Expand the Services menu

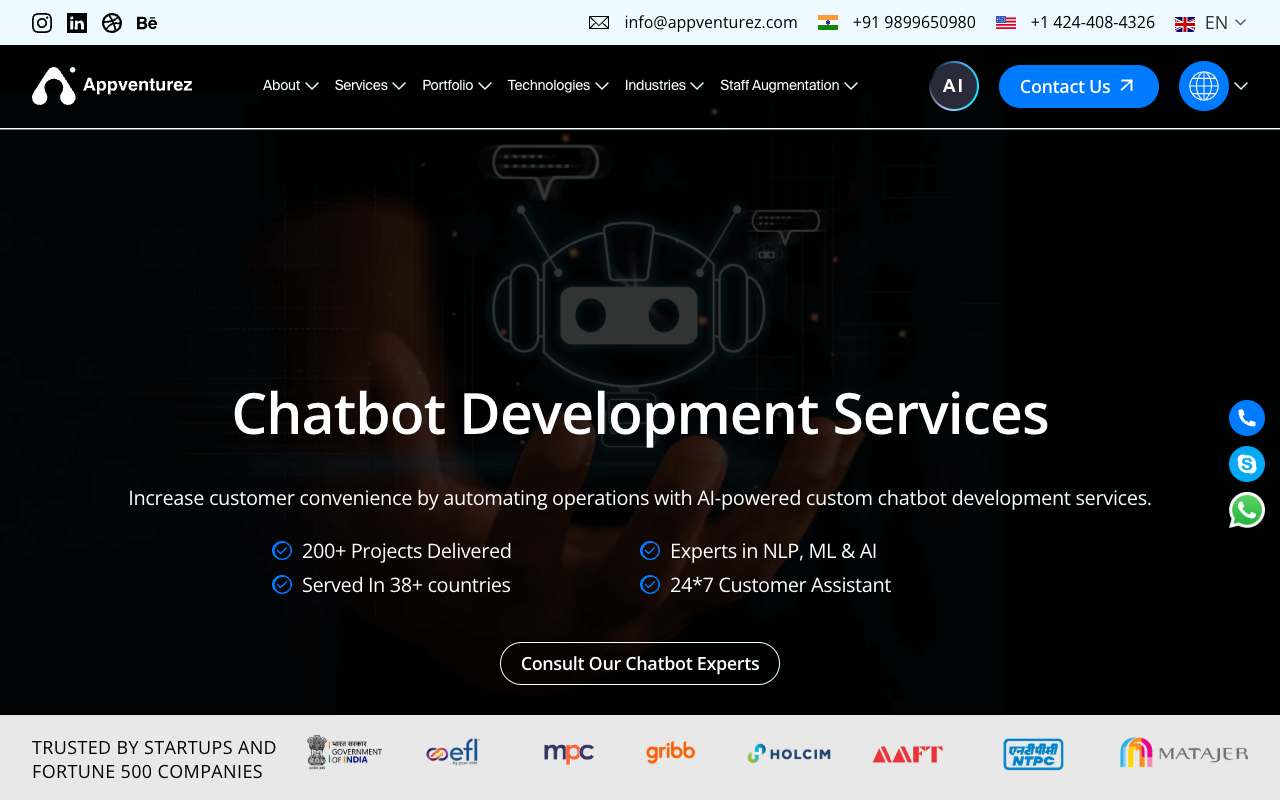[370, 85]
